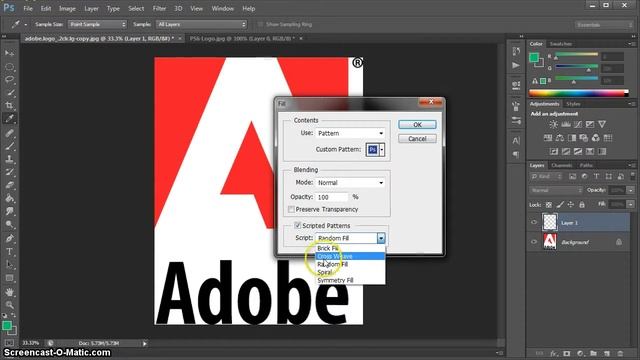This screenshot has width=640, height=360.
Task: Click the foreground color swatch in toolbox
Action: [x=6, y=326]
